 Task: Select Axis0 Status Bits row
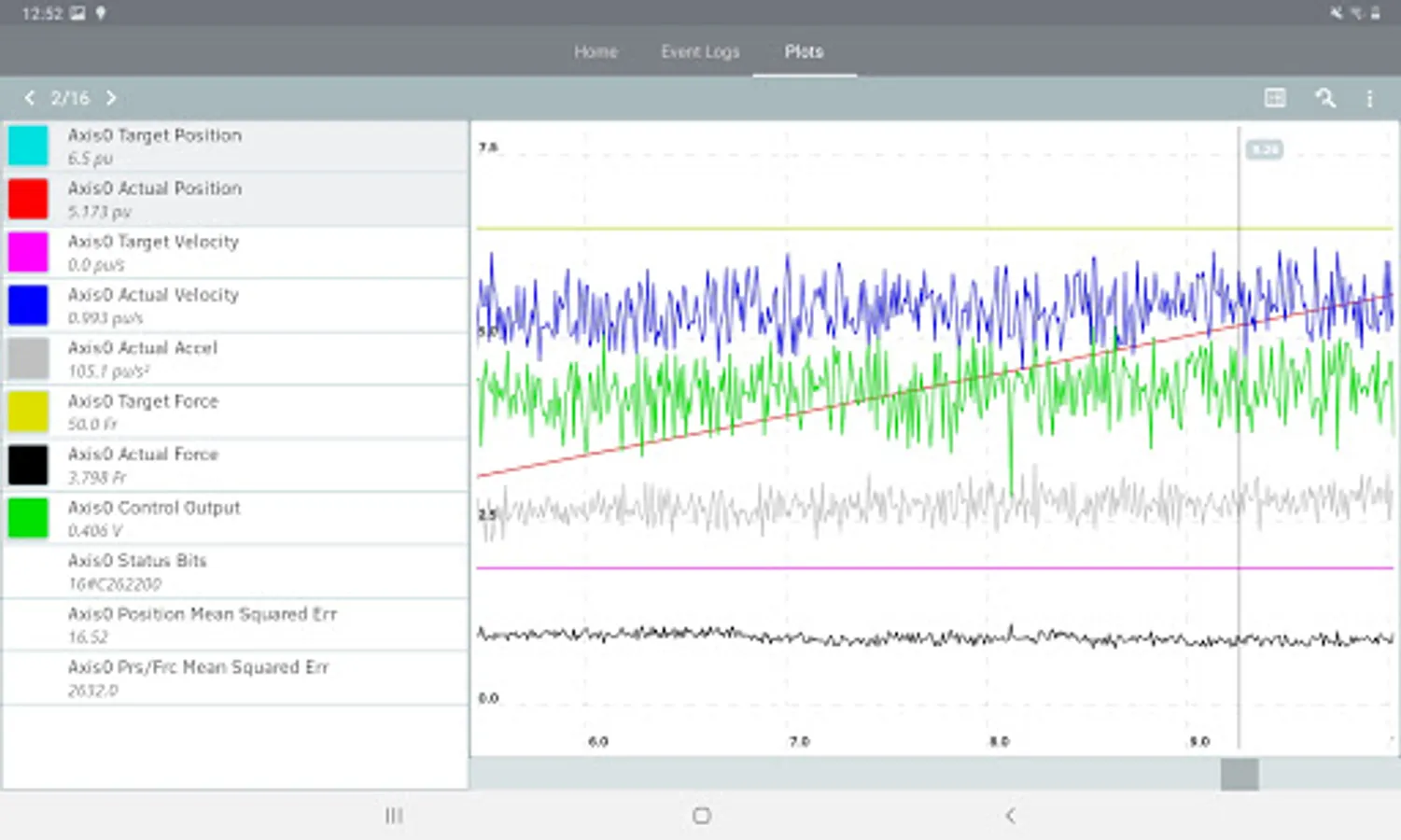(x=235, y=572)
